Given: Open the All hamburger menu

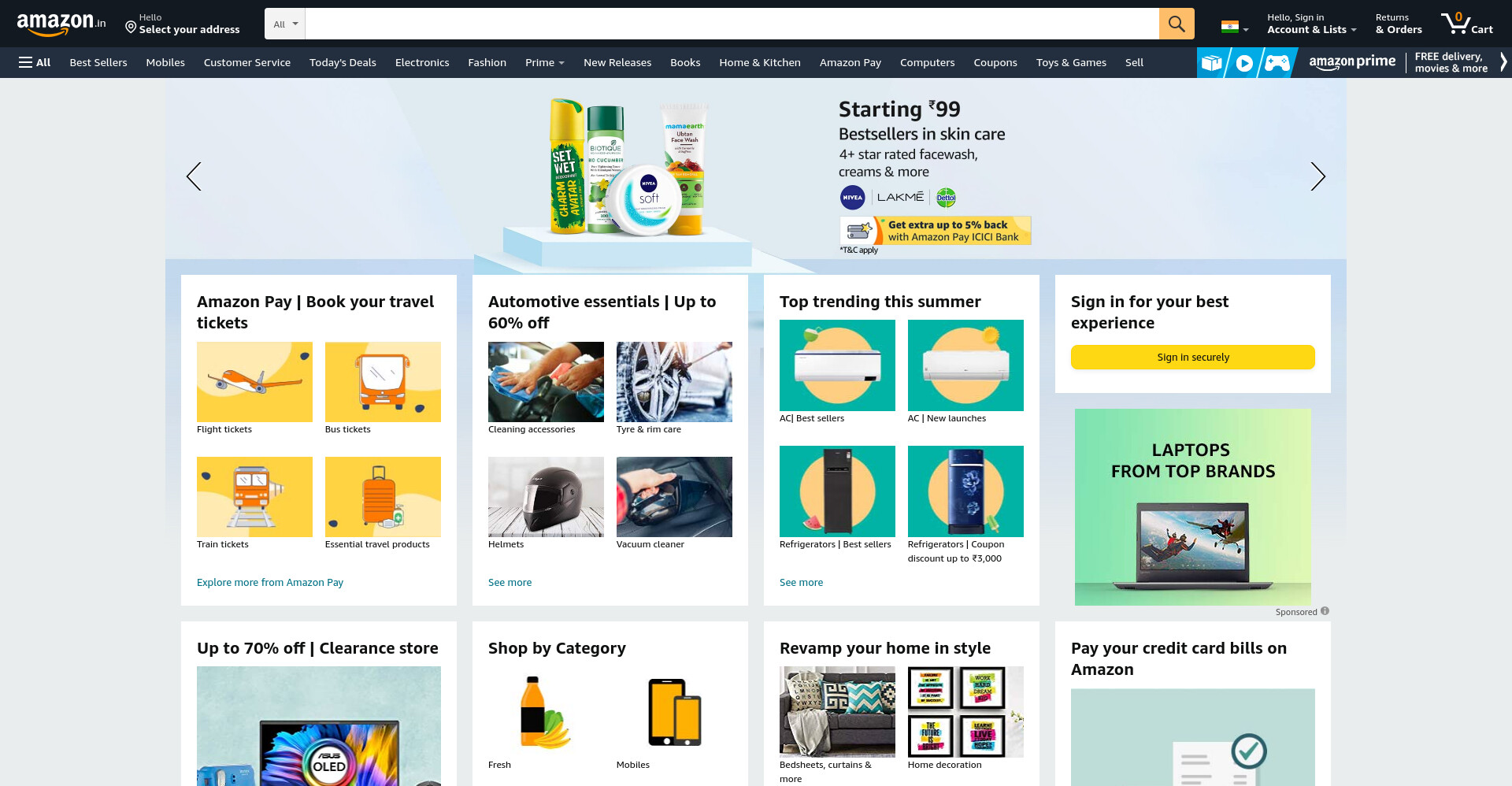Looking at the screenshot, I should 35,62.
